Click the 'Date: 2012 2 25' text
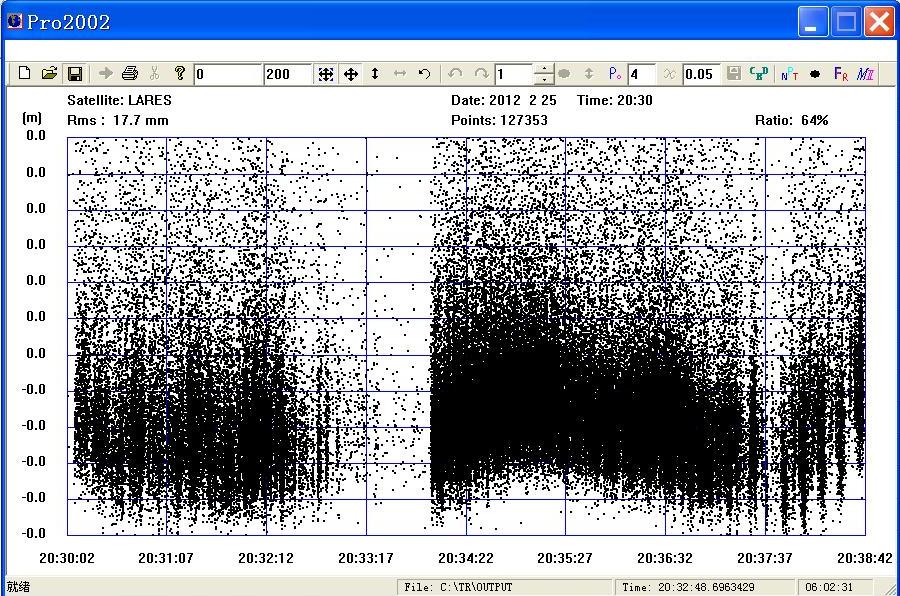Image resolution: width=900 pixels, height=596 pixels. pos(503,100)
